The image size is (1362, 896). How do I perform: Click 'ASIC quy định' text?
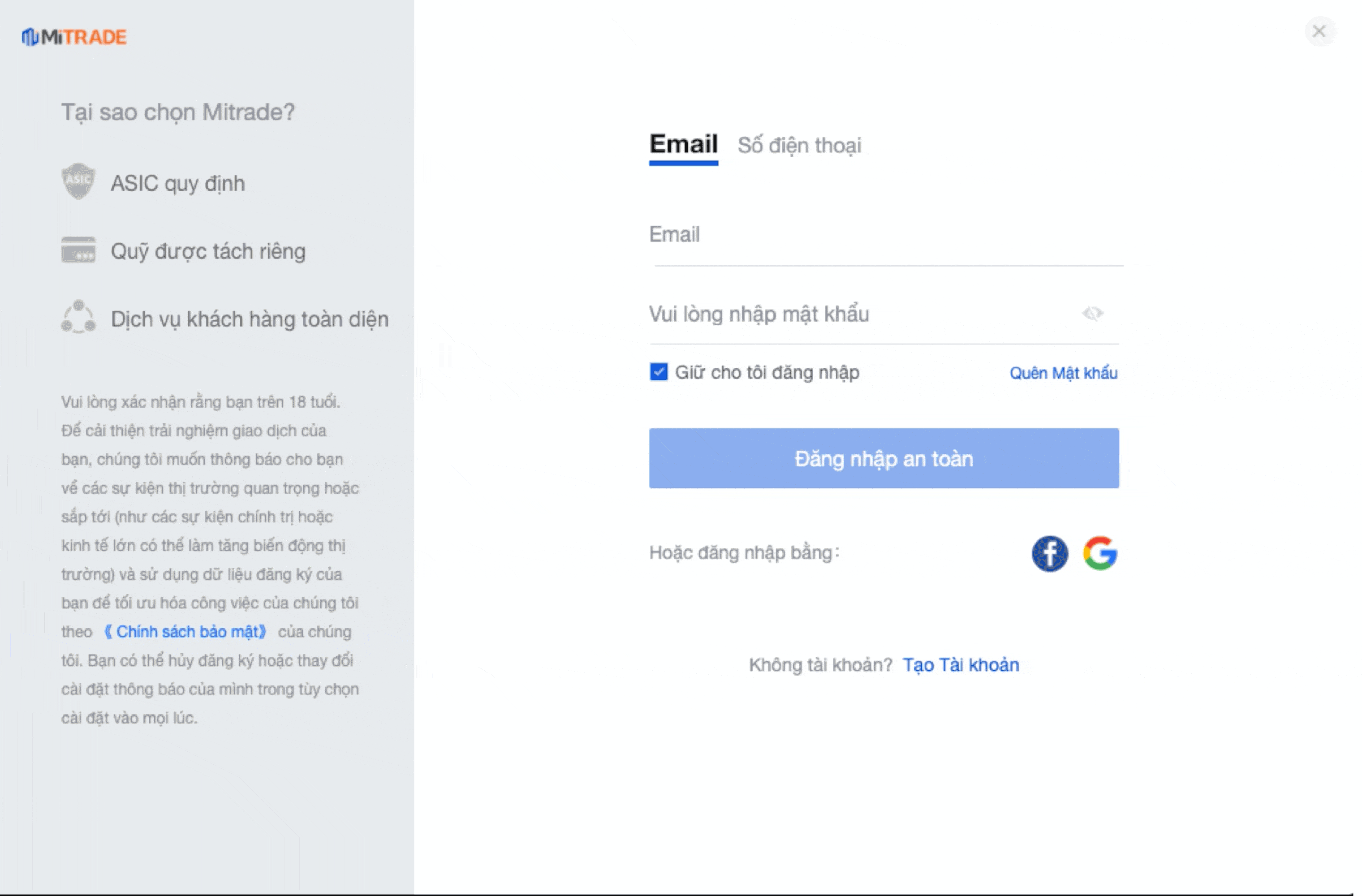click(x=178, y=183)
